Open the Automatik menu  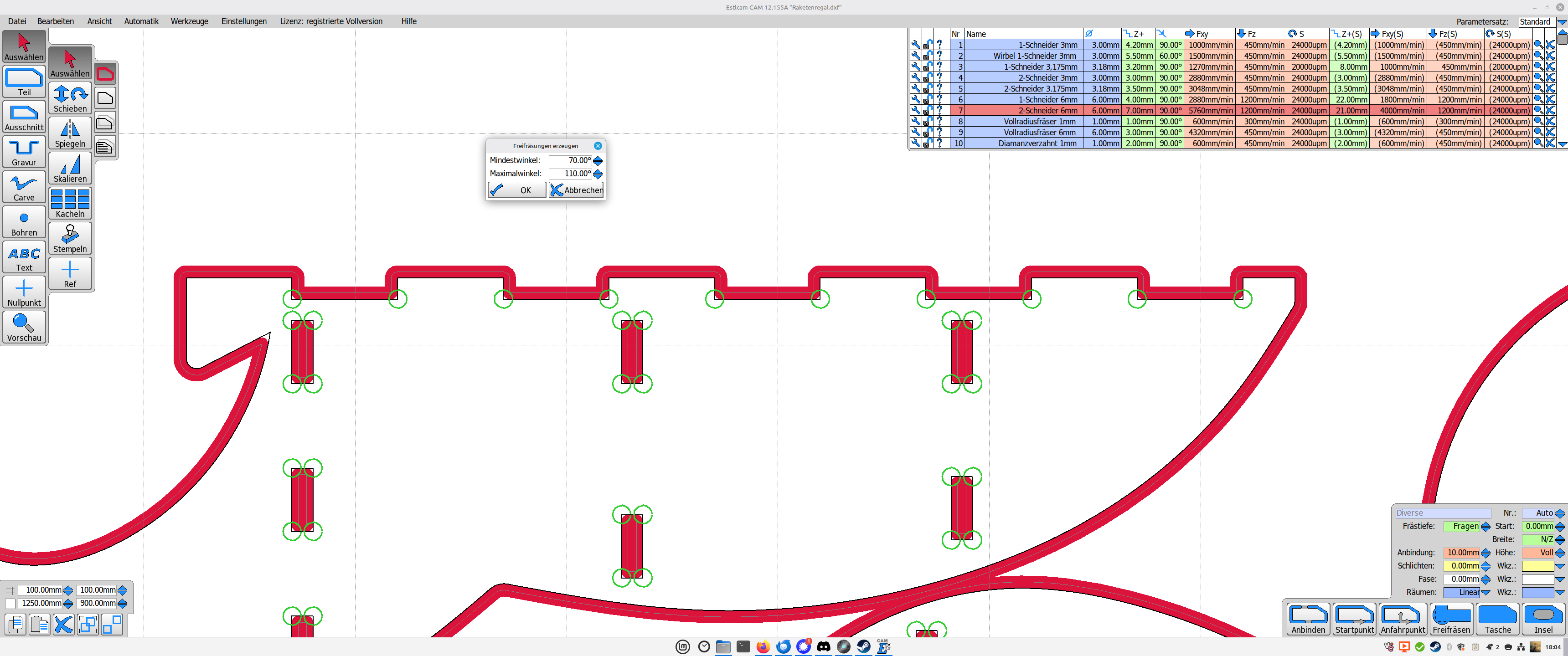[141, 21]
